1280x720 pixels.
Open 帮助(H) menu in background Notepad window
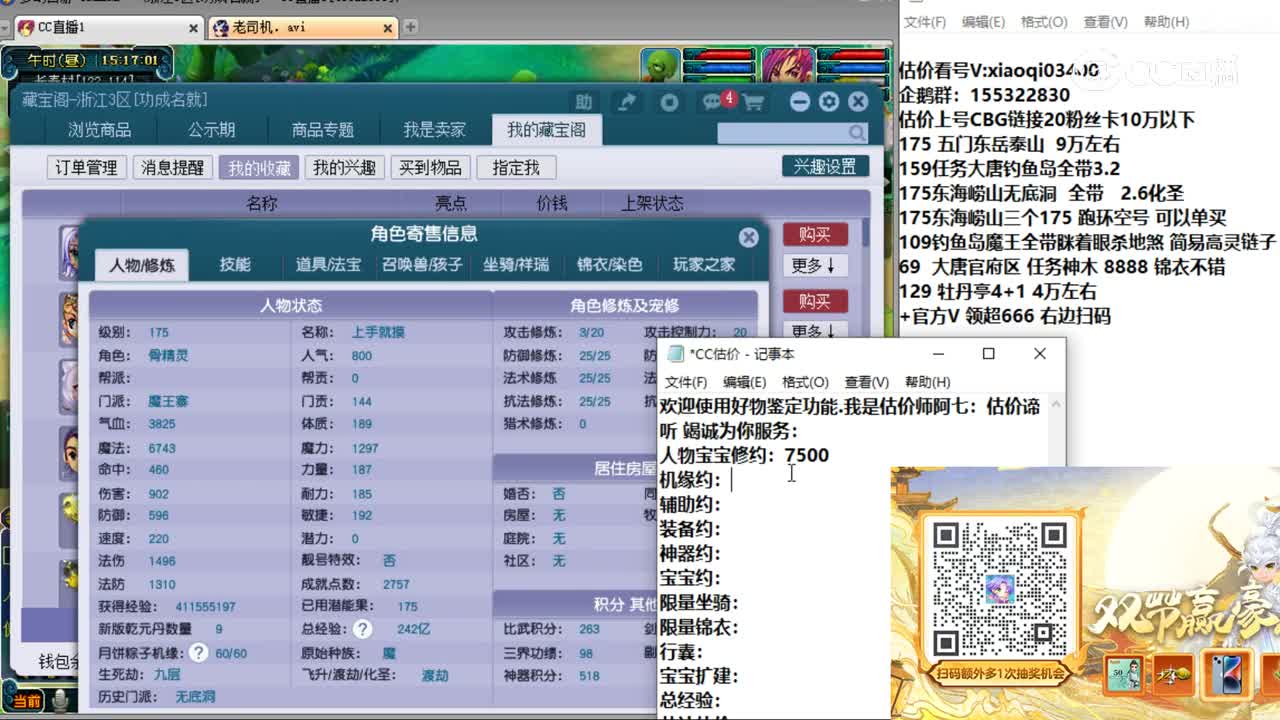point(1166,22)
